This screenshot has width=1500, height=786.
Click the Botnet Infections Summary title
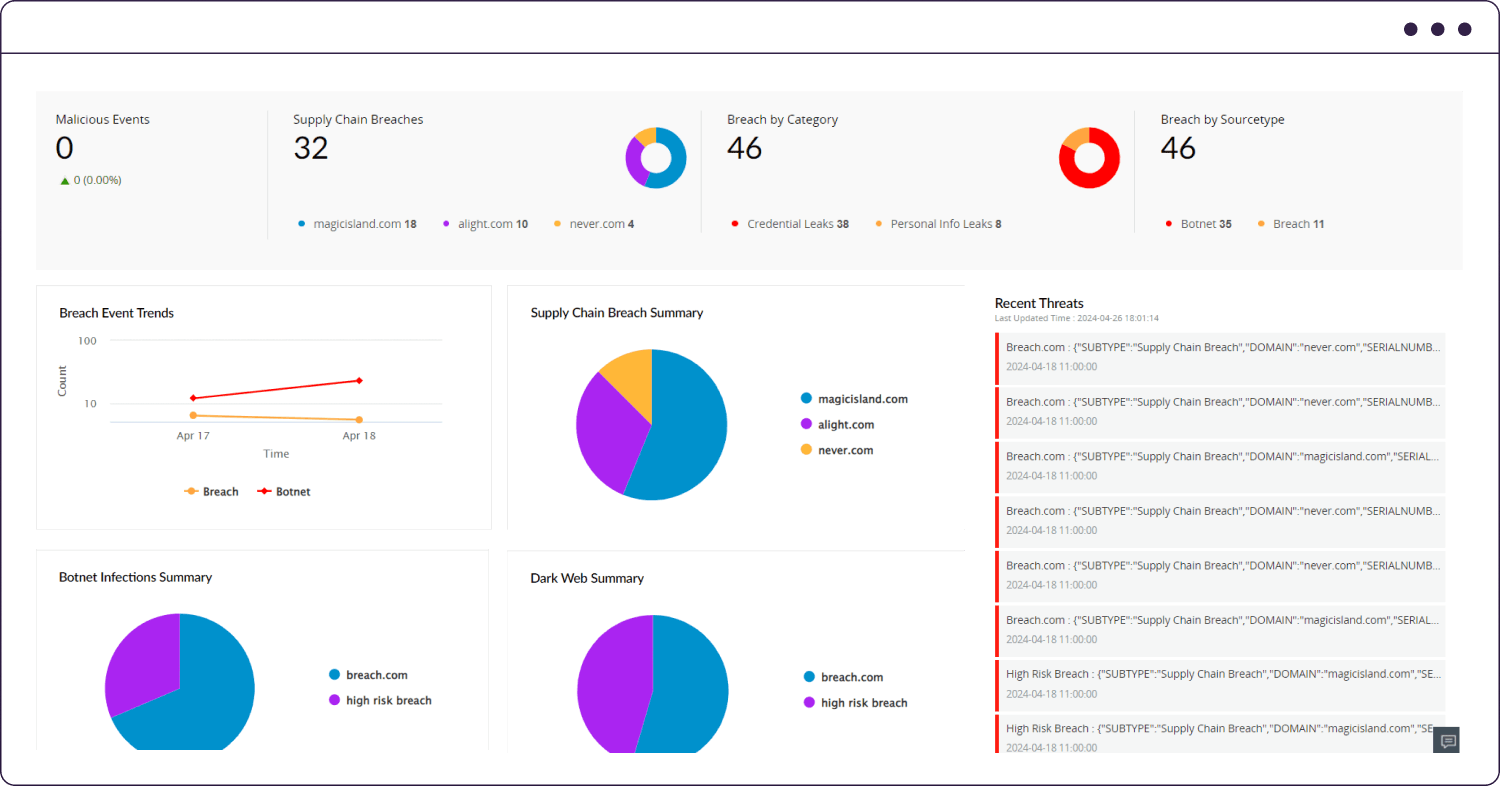coord(136,577)
